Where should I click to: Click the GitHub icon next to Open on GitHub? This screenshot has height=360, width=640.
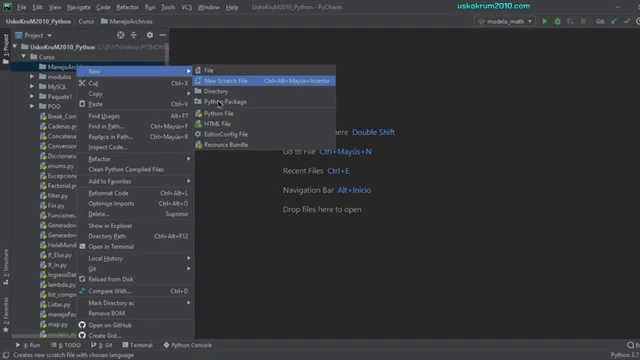(x=82, y=325)
